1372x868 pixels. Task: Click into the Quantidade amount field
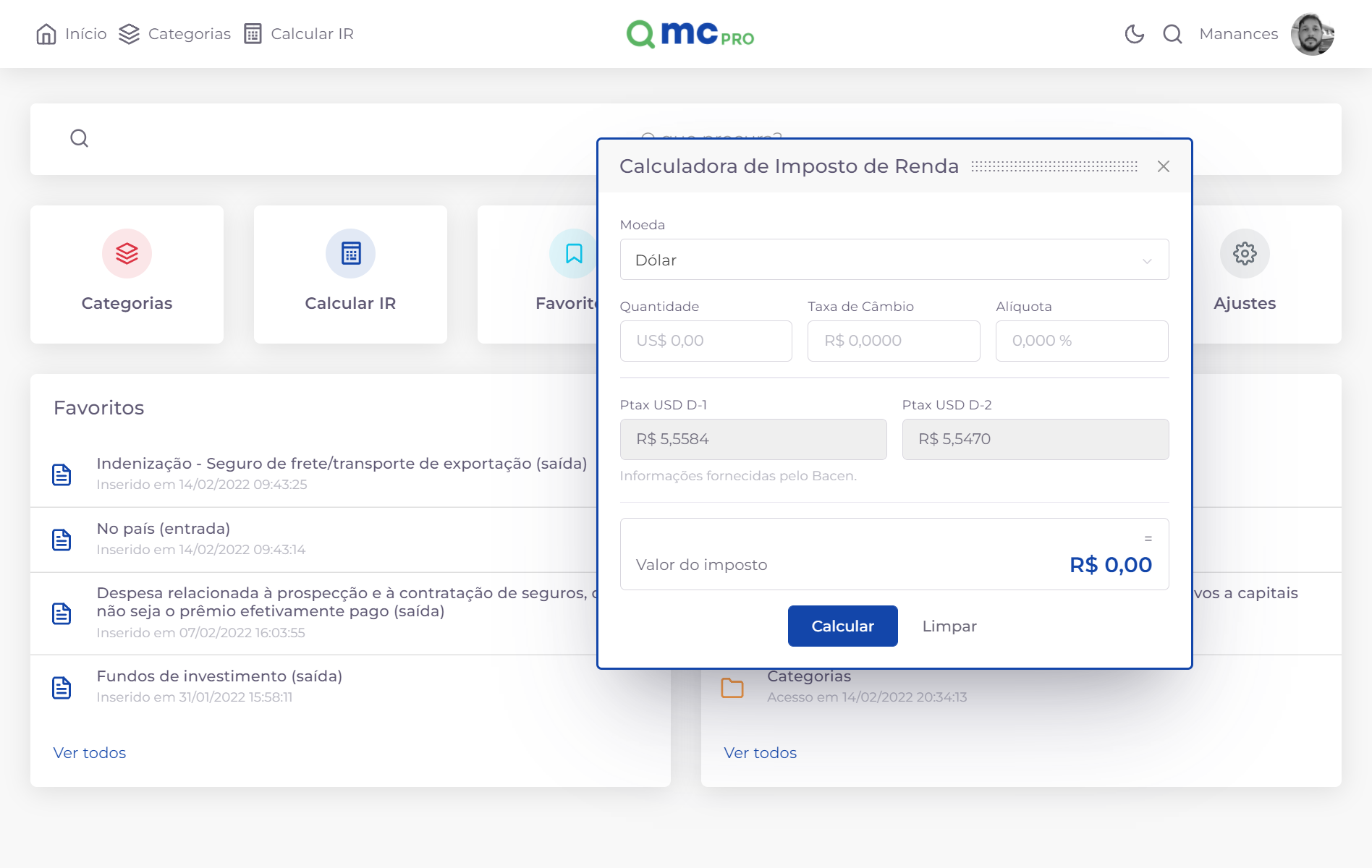(706, 341)
